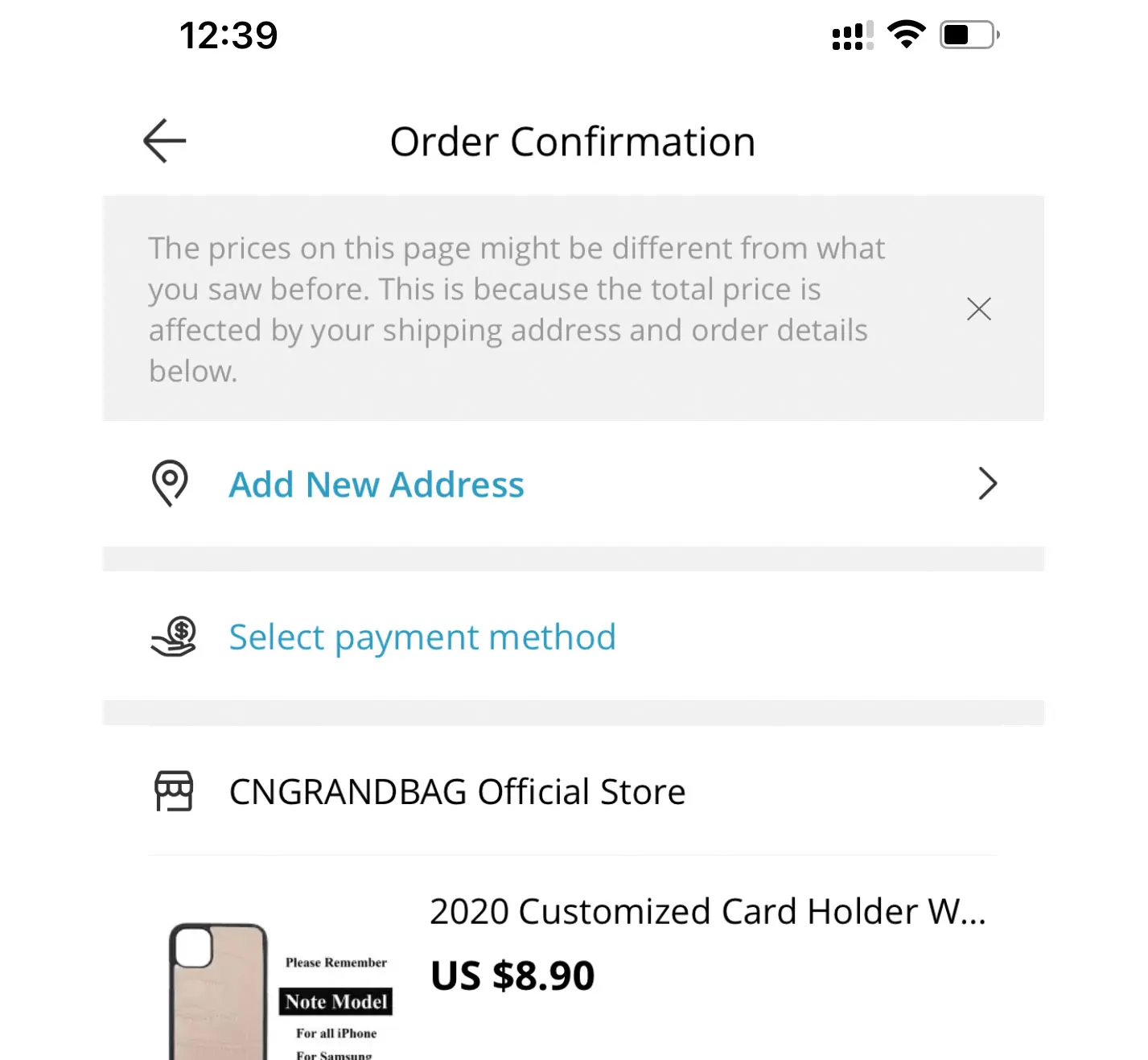This screenshot has height=1060, width=1148.
Task: Choose Select payment method
Action: click(422, 637)
